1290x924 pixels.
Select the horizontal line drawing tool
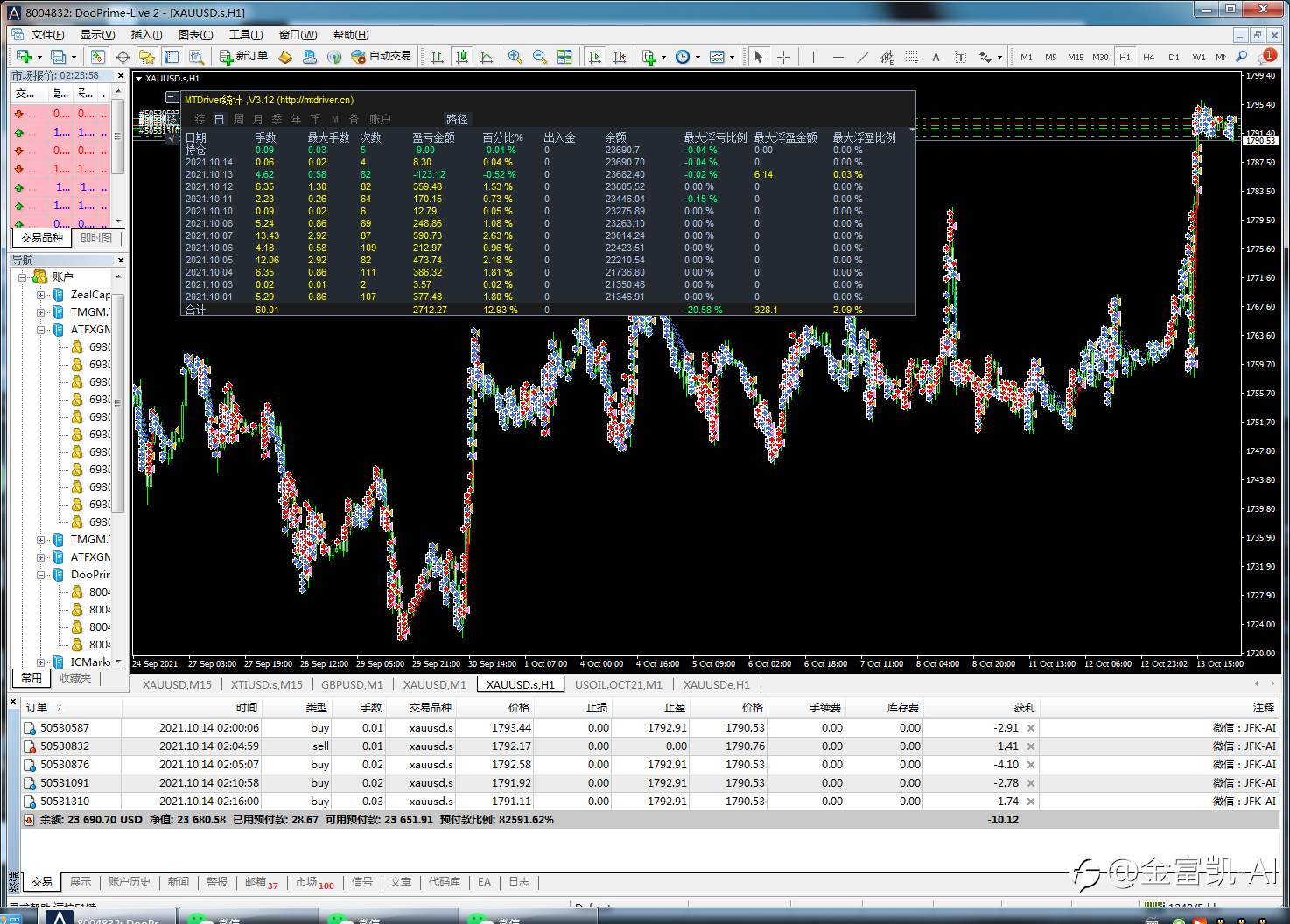(838, 57)
